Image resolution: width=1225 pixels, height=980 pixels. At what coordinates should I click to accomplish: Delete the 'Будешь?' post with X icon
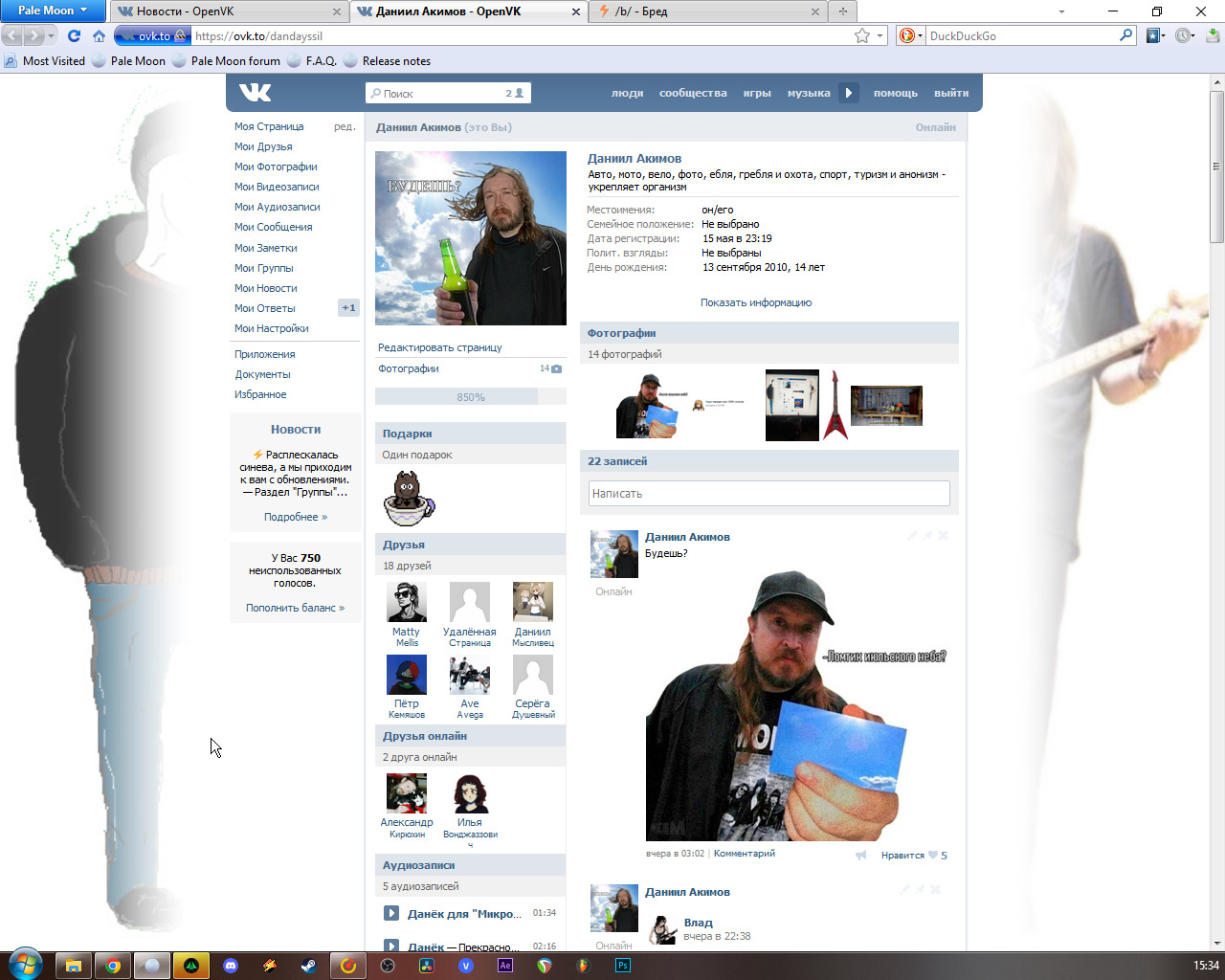(x=943, y=536)
